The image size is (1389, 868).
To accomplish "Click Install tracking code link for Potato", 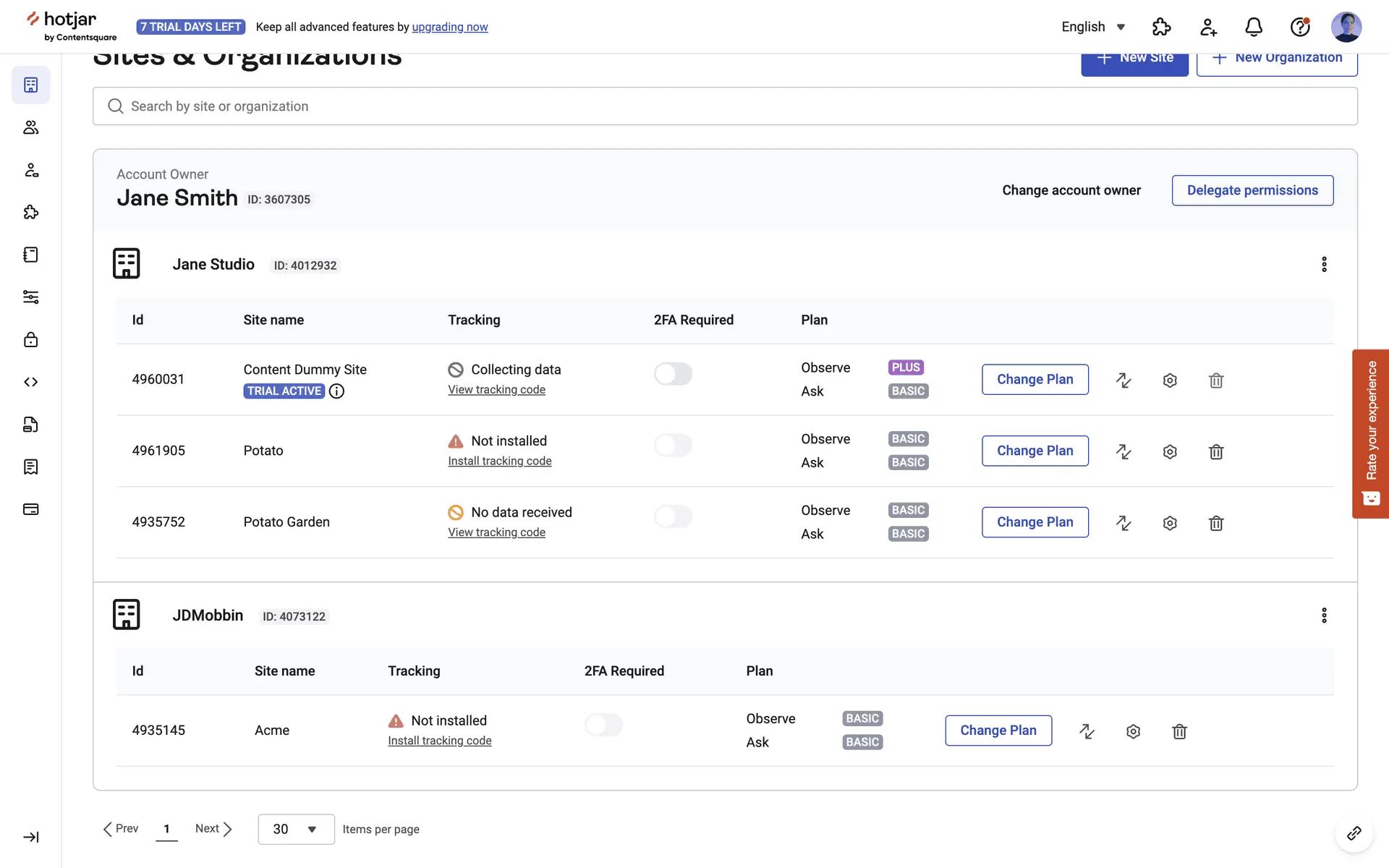I will pos(499,461).
